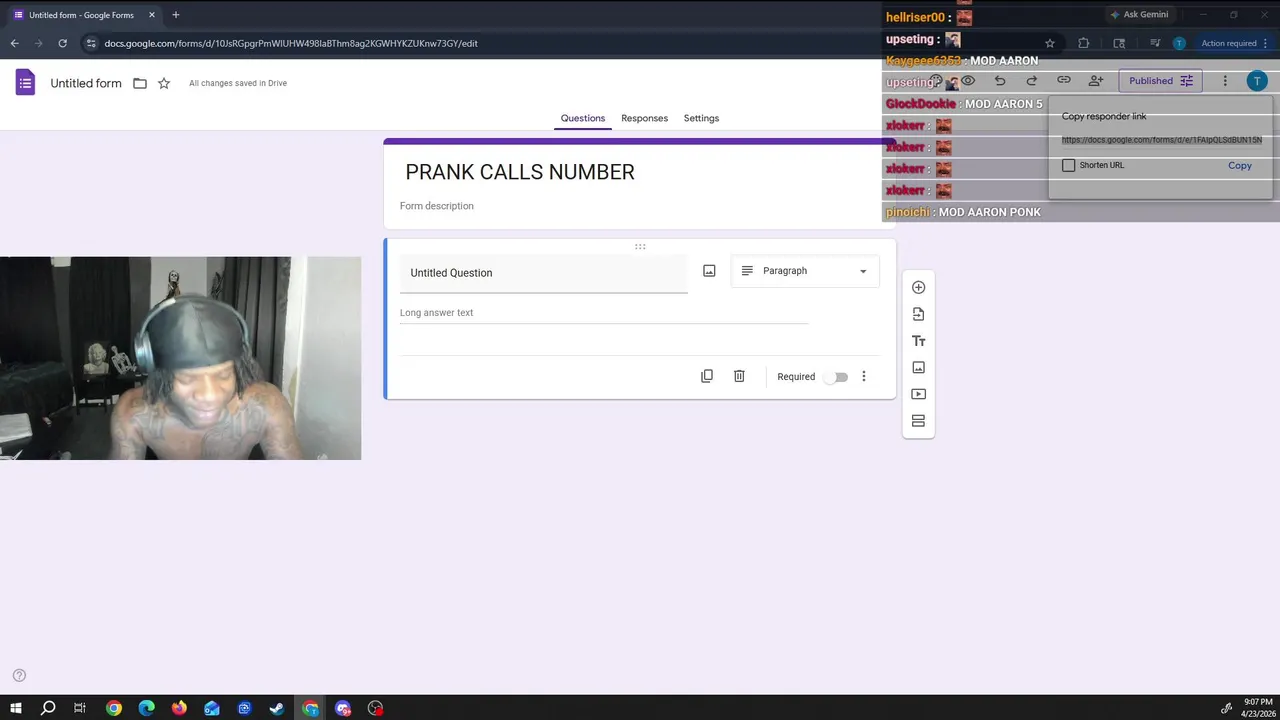
Task: Open Microsoft Edge from the taskbar
Action: [x=147, y=708]
